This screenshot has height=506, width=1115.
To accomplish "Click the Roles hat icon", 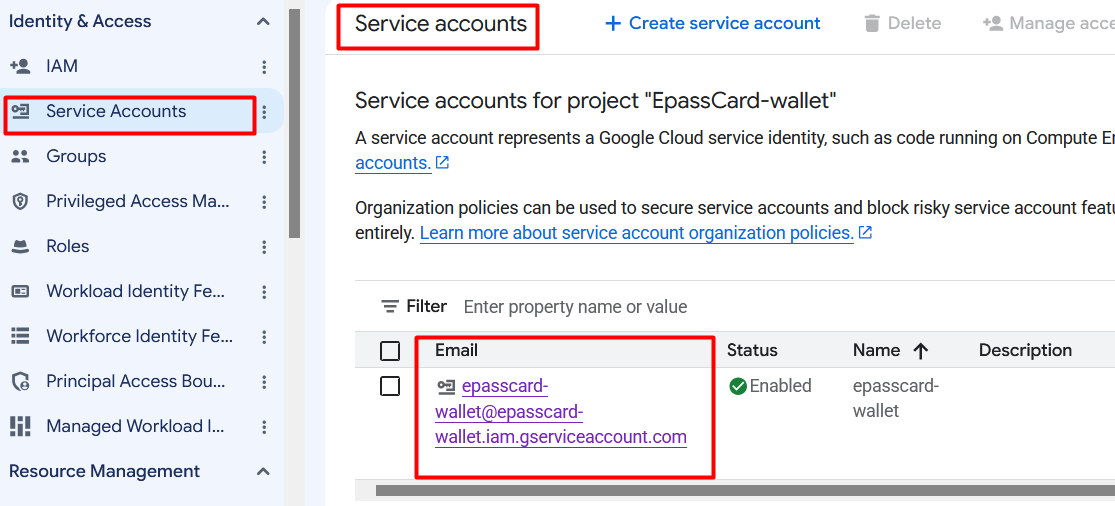I will (x=21, y=247).
